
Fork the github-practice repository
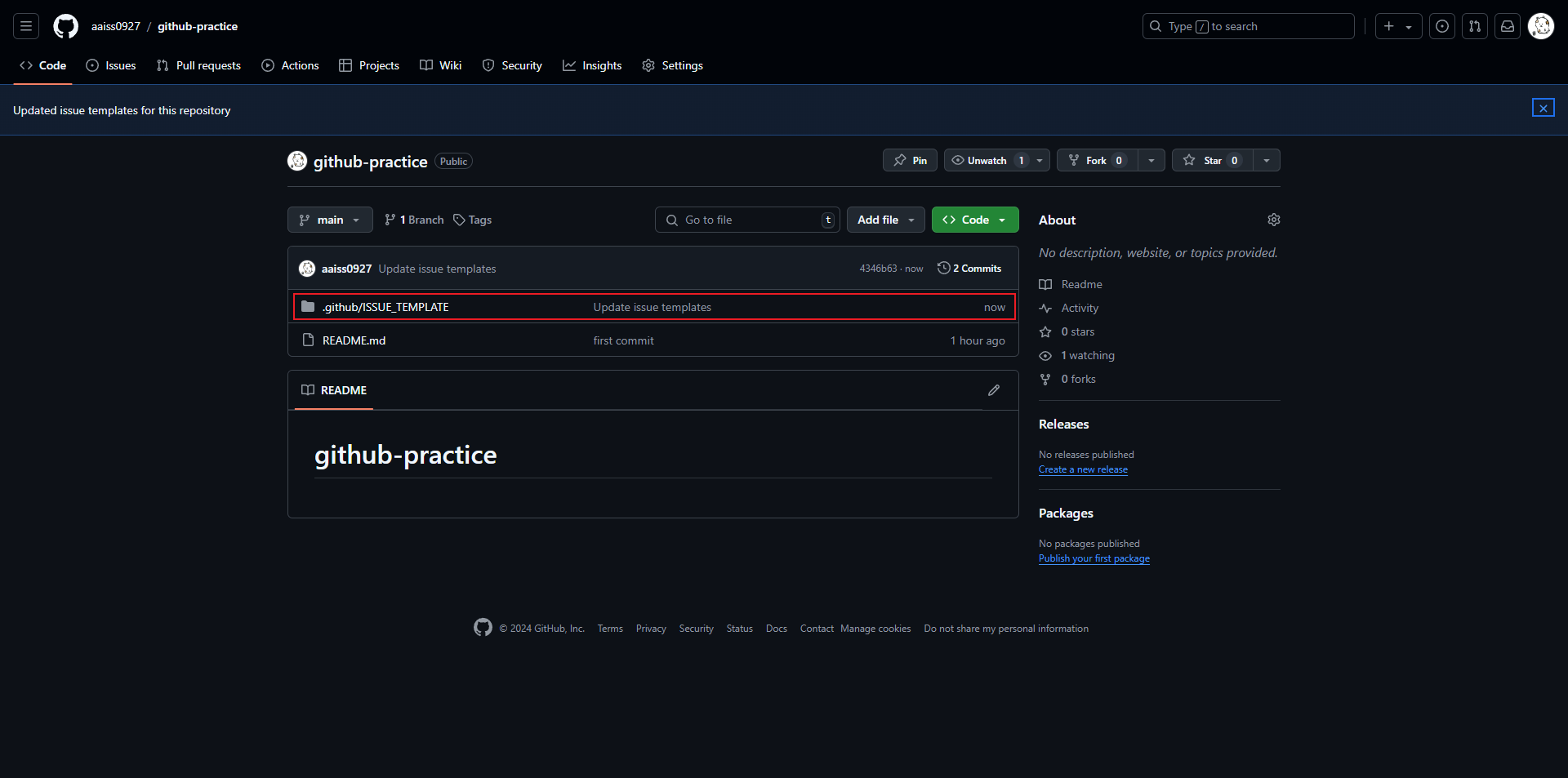1097,160
